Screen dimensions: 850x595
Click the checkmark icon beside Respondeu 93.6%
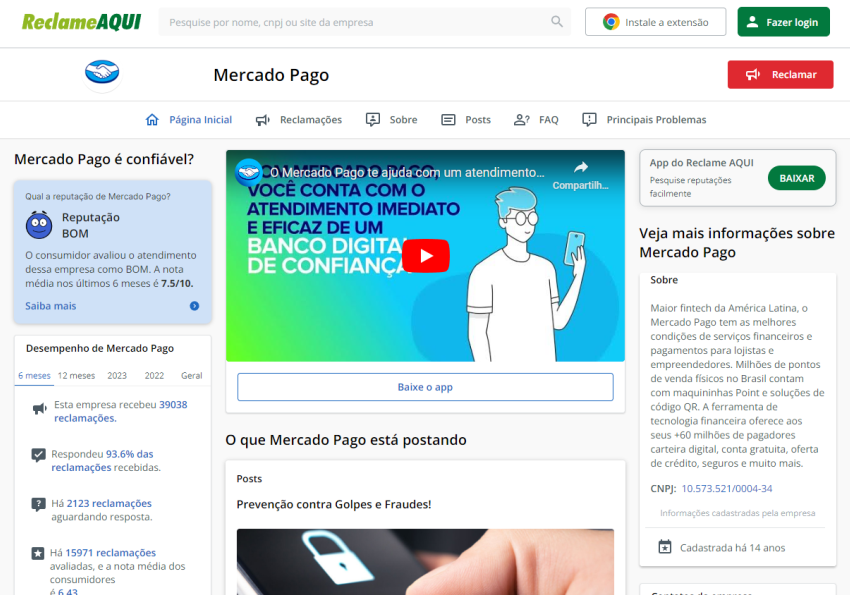tap(38, 455)
